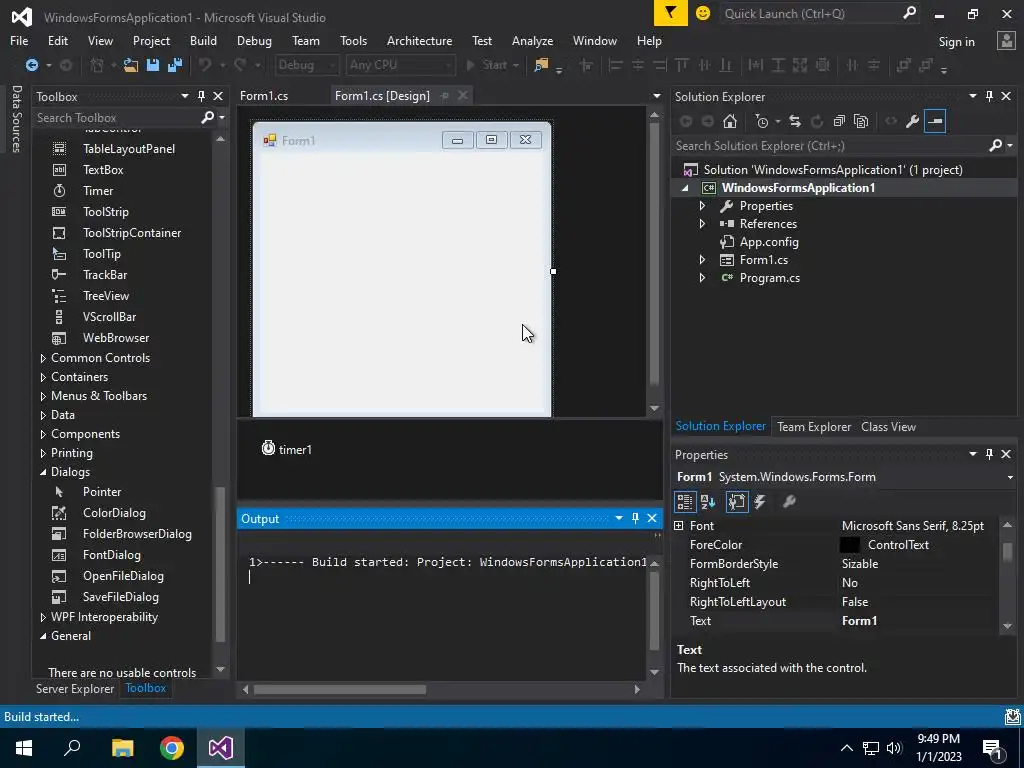Toggle Alphabetical sort in Properties panel
Viewport: 1024px width, 768px height.
coord(708,502)
